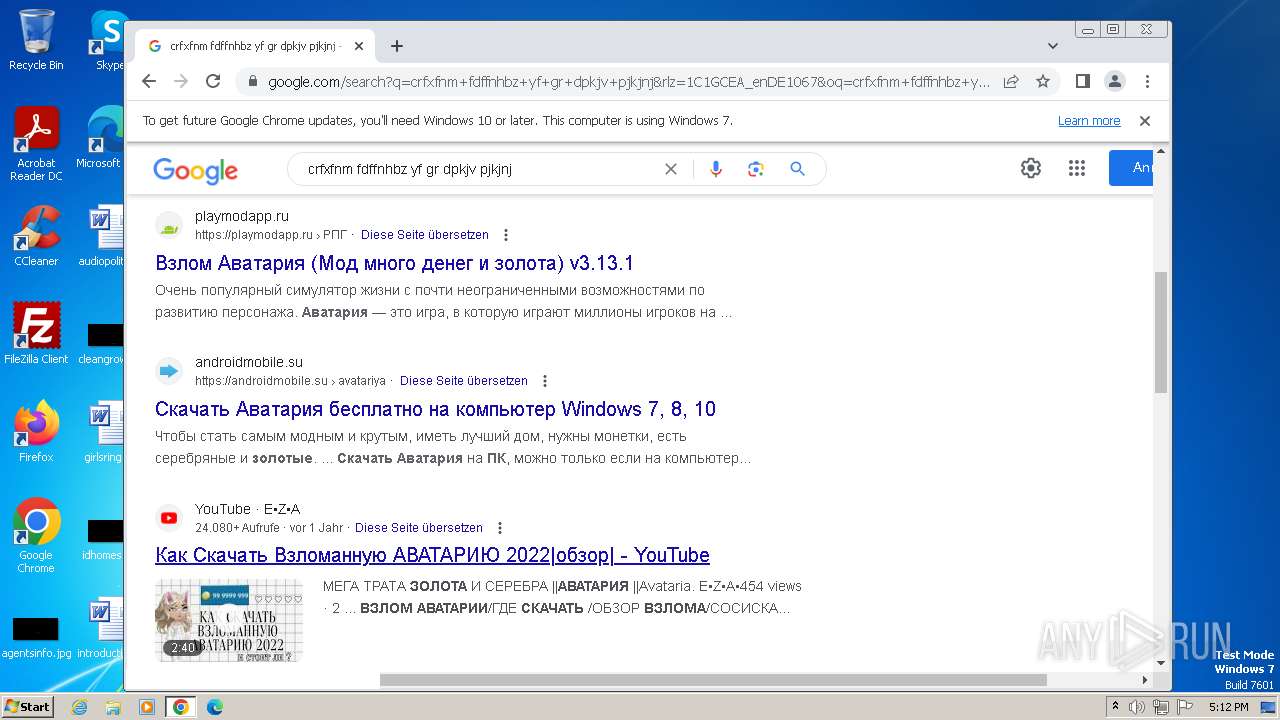Open the androidmobile.su result title link
The height and width of the screenshot is (720, 1280).
click(x=435, y=409)
